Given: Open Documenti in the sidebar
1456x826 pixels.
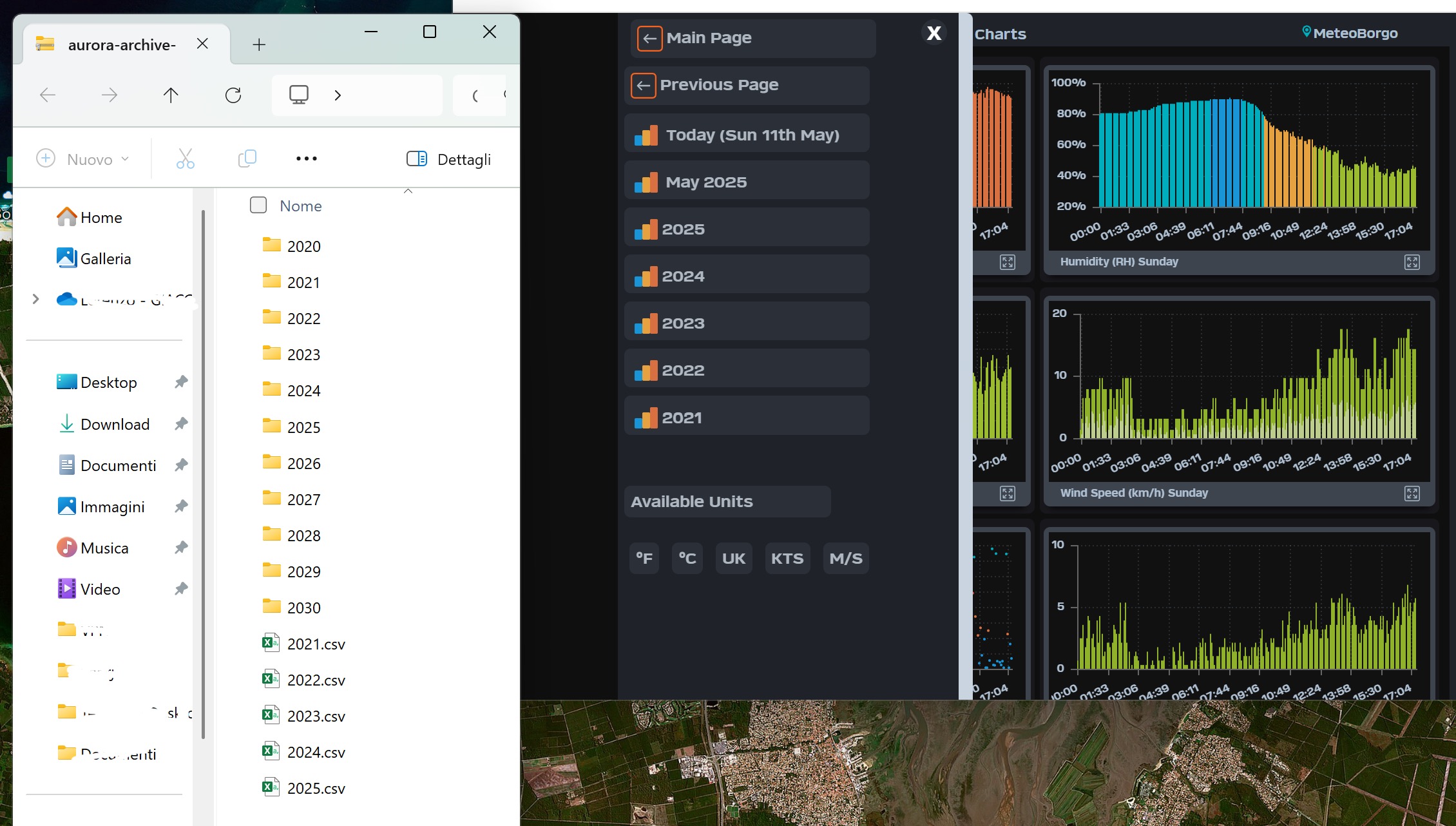Looking at the screenshot, I should pyautogui.click(x=107, y=465).
